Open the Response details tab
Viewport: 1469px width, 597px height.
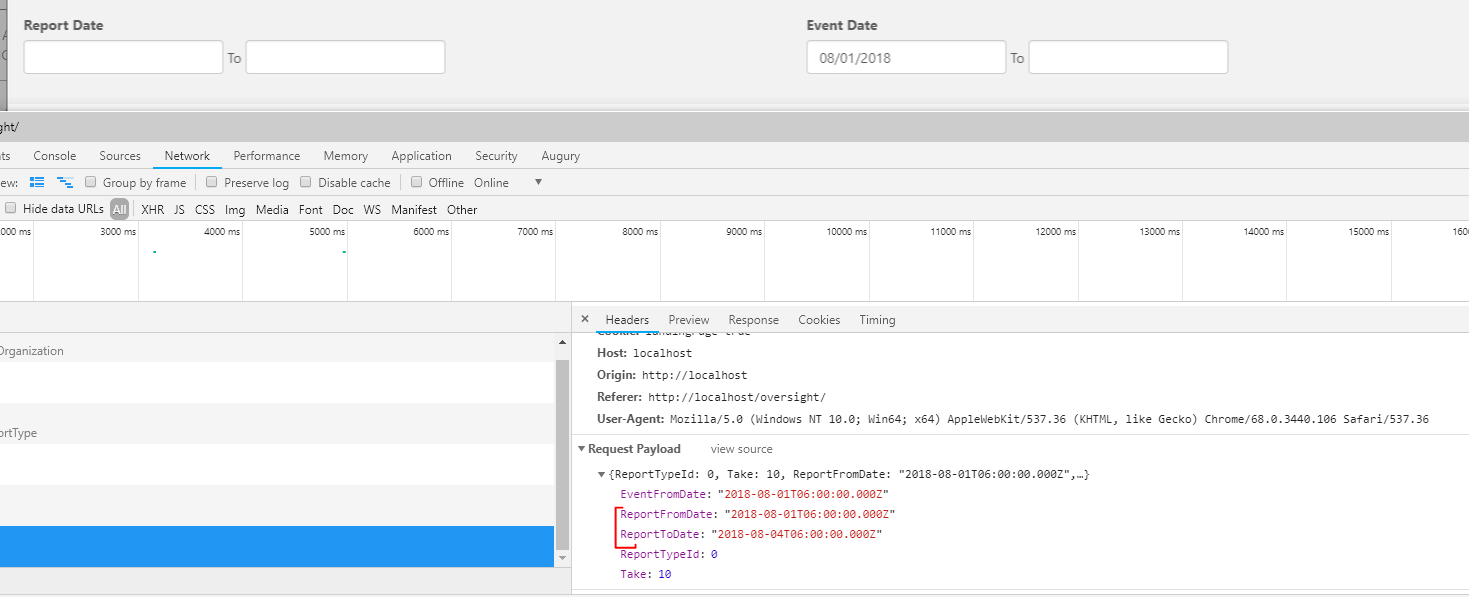click(754, 320)
